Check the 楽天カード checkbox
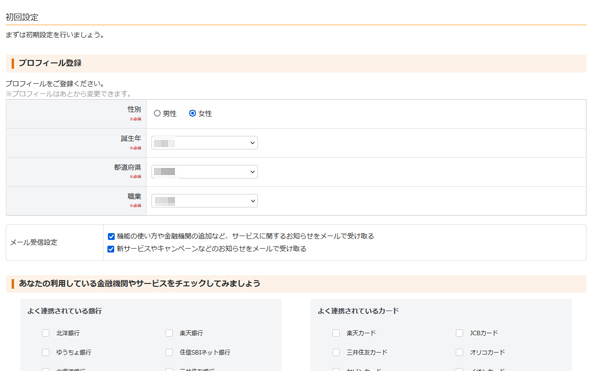The height and width of the screenshot is (371, 600). tap(336, 333)
